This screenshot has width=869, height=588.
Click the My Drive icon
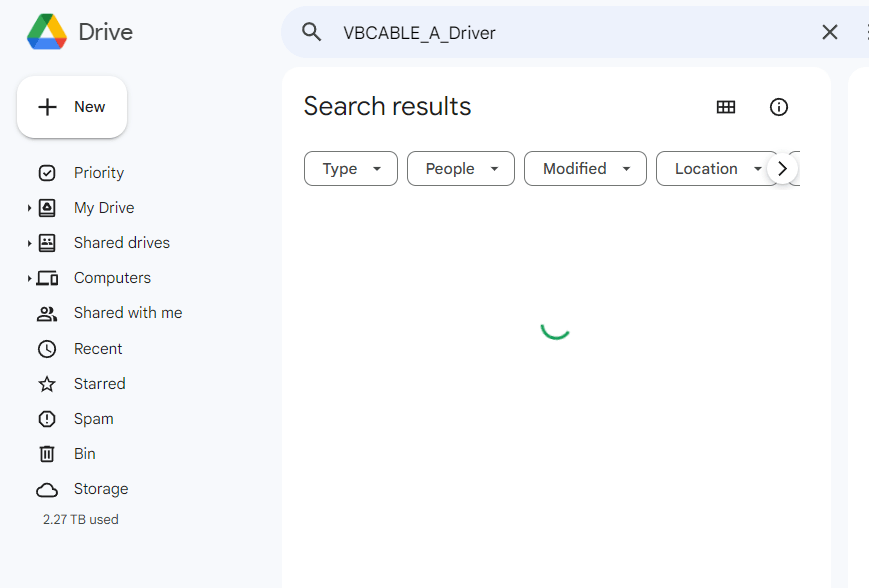click(47, 208)
